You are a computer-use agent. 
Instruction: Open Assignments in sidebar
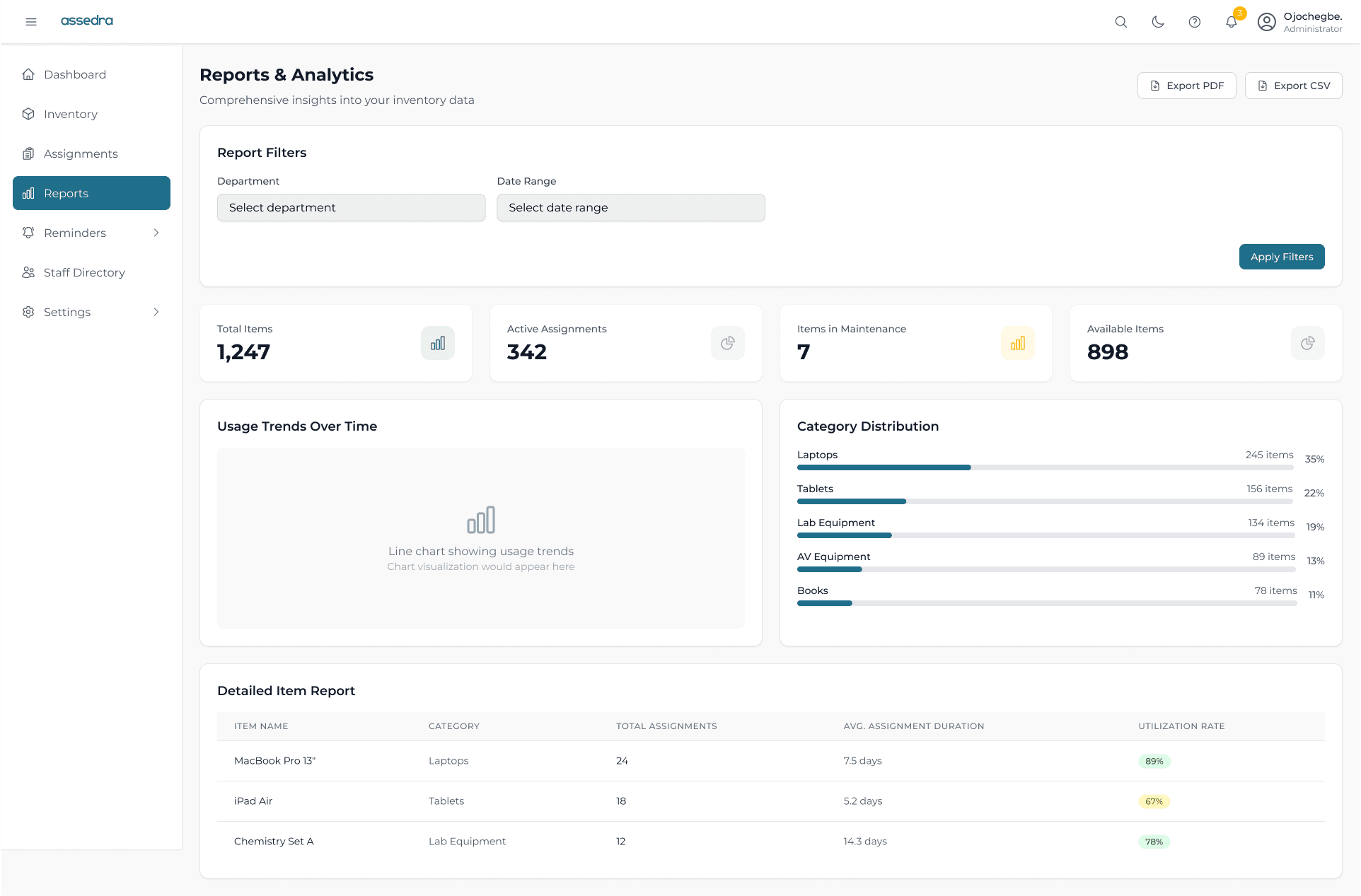[x=91, y=153]
